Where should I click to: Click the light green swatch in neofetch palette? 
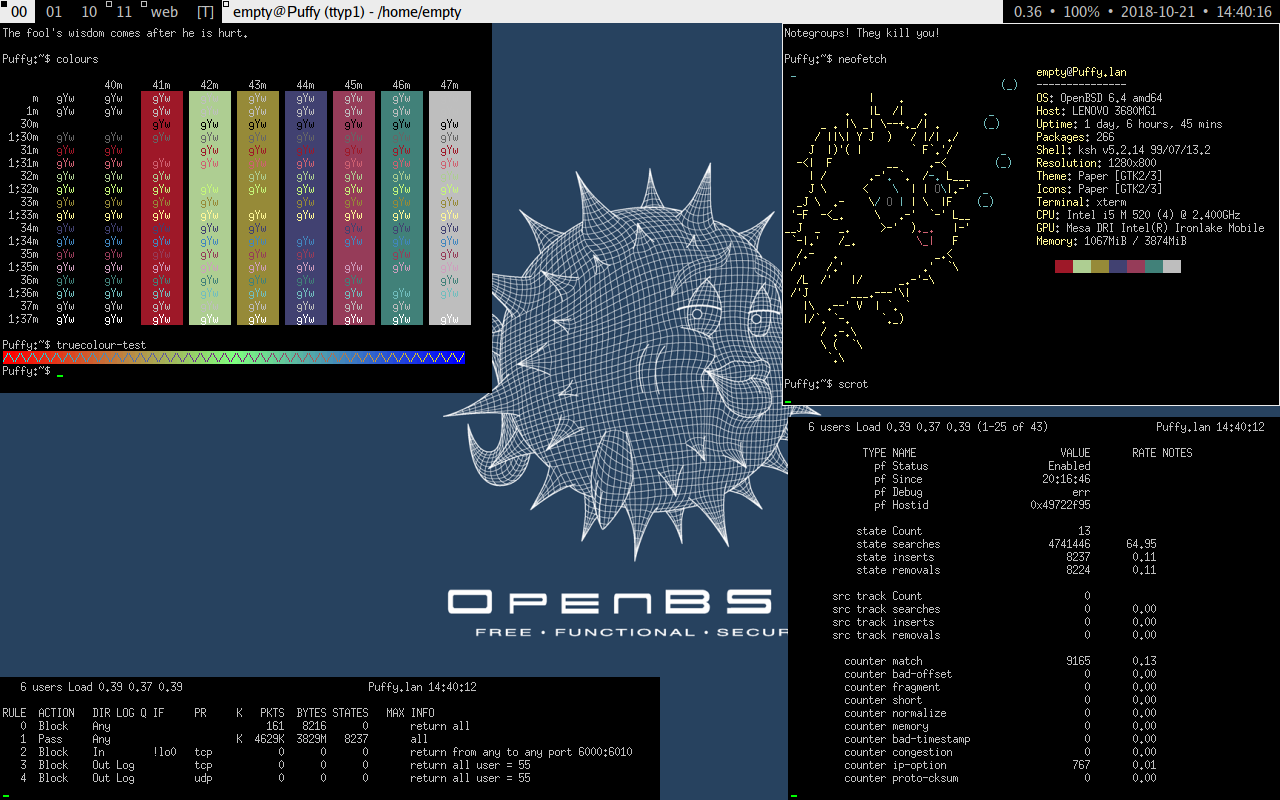(x=1082, y=267)
